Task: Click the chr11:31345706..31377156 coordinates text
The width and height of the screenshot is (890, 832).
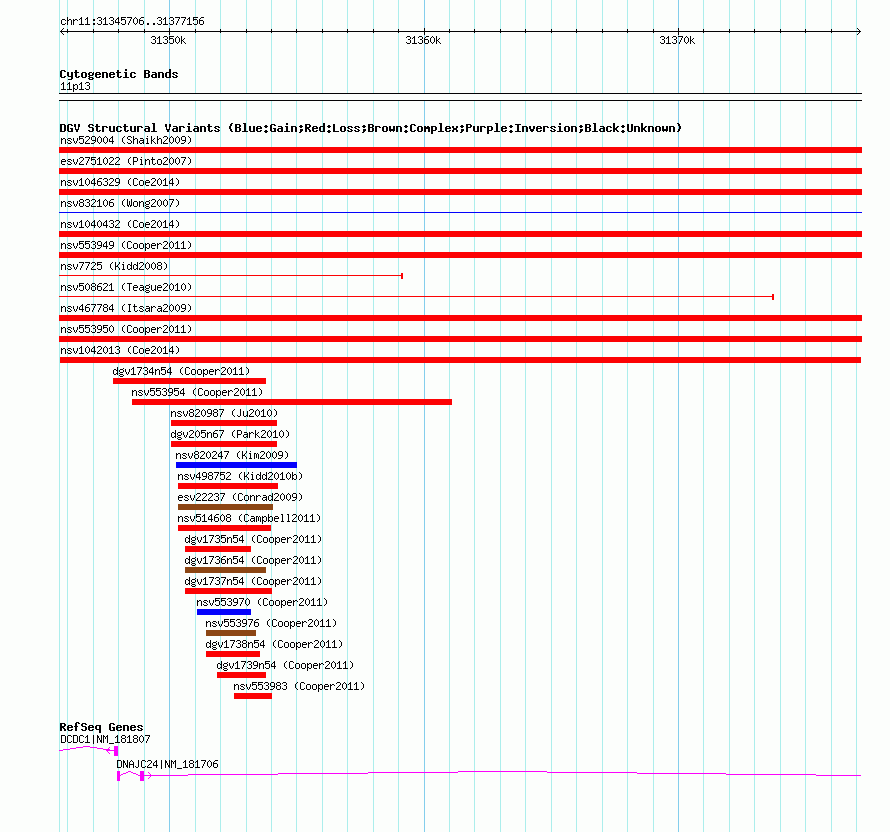Action: pos(132,21)
